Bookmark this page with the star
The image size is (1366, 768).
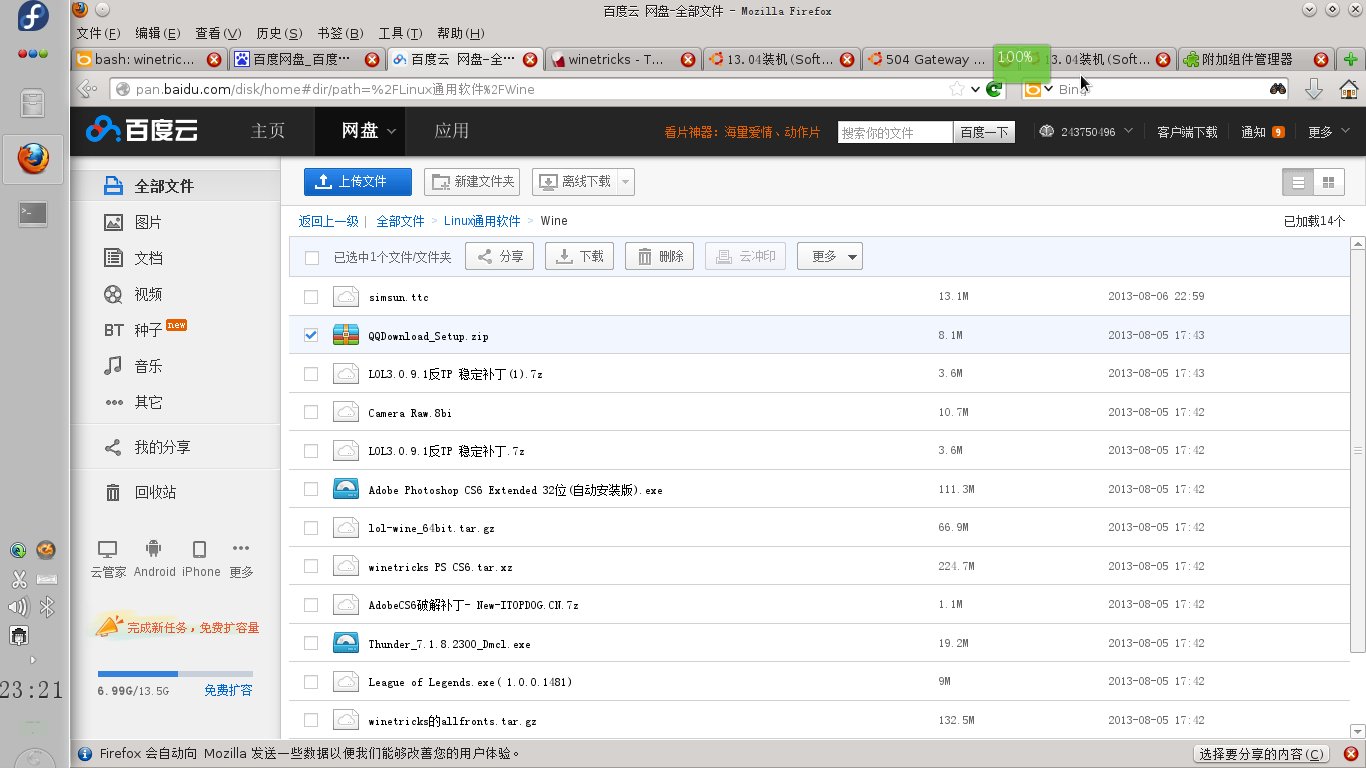tap(957, 89)
